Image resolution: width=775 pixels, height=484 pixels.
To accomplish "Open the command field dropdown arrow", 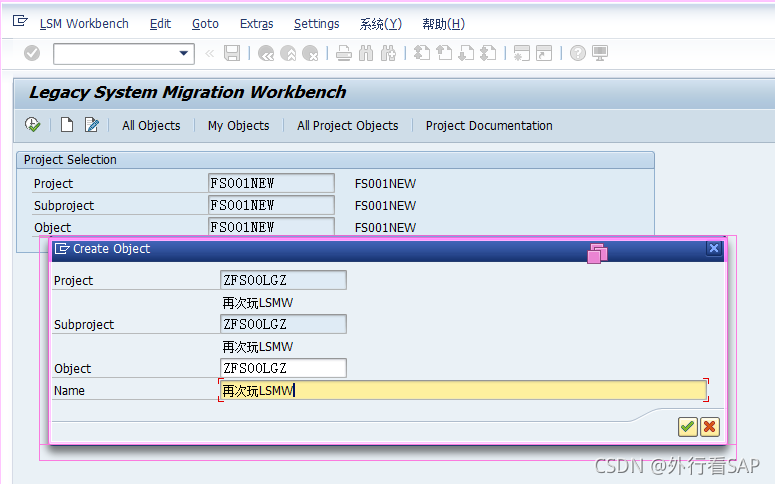I will tap(184, 53).
